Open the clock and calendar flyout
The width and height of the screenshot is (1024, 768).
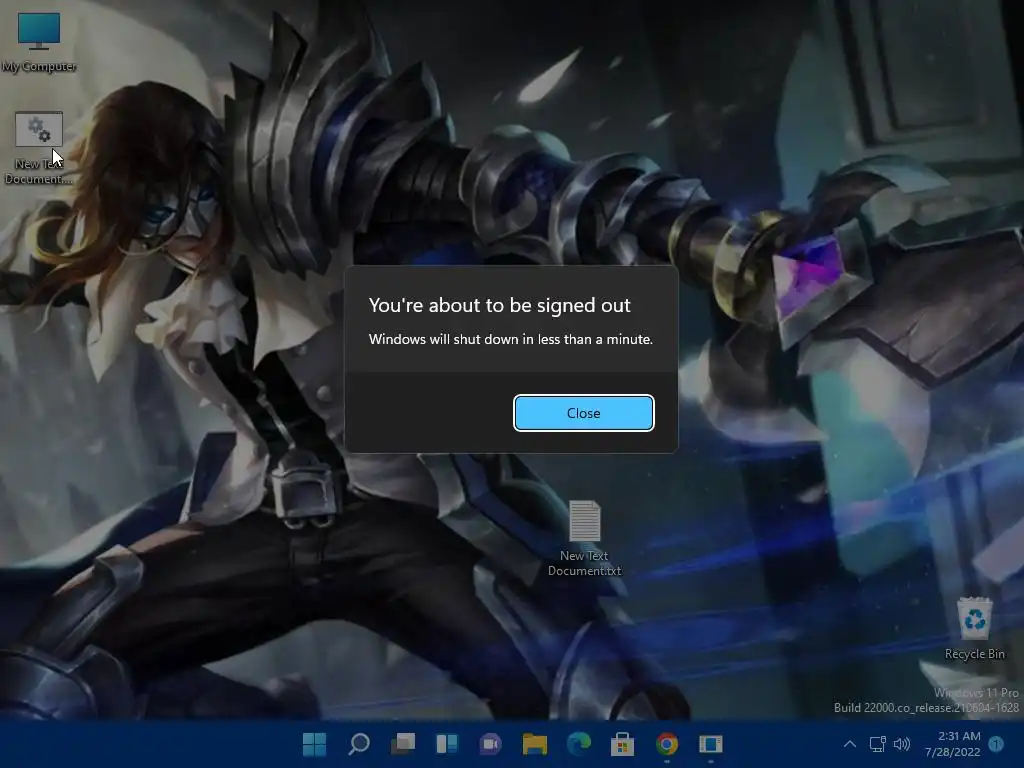[952, 744]
